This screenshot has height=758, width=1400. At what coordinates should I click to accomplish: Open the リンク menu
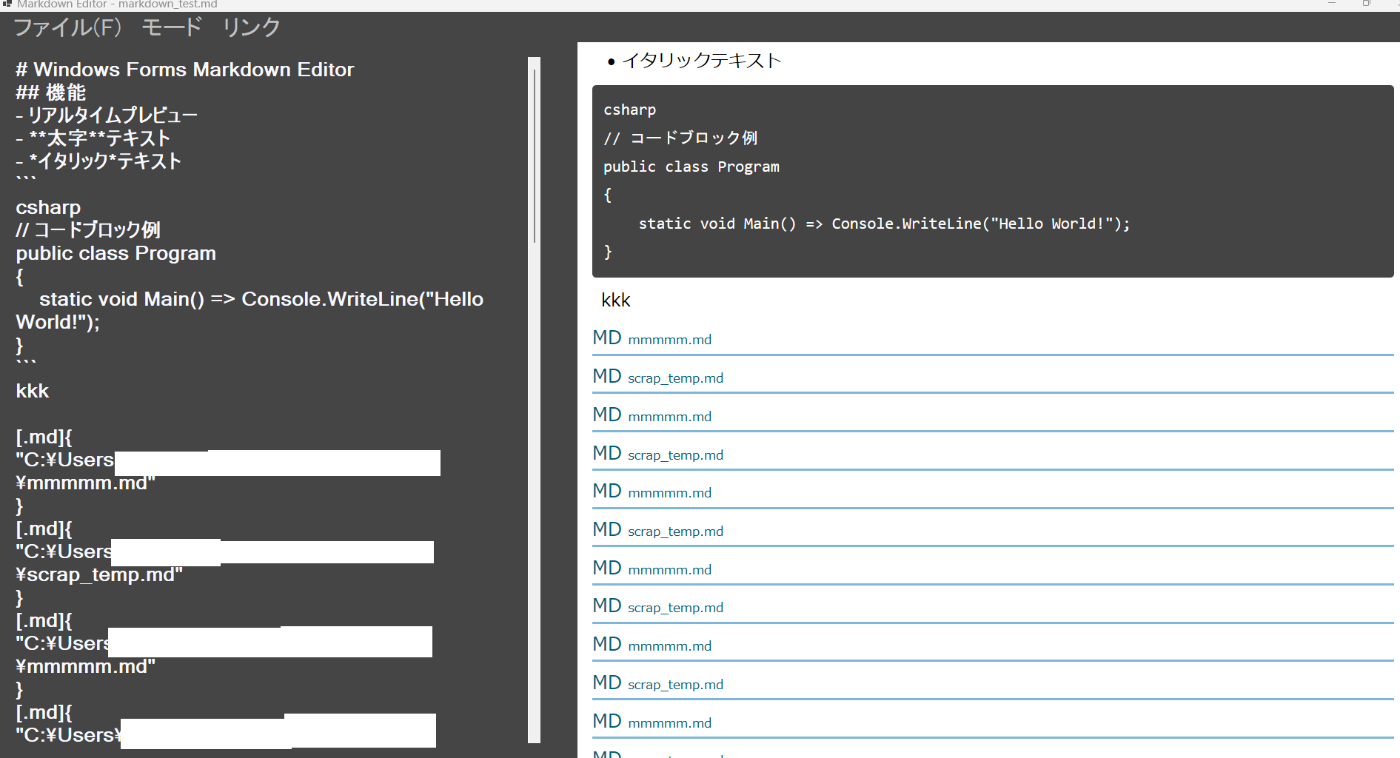(251, 27)
